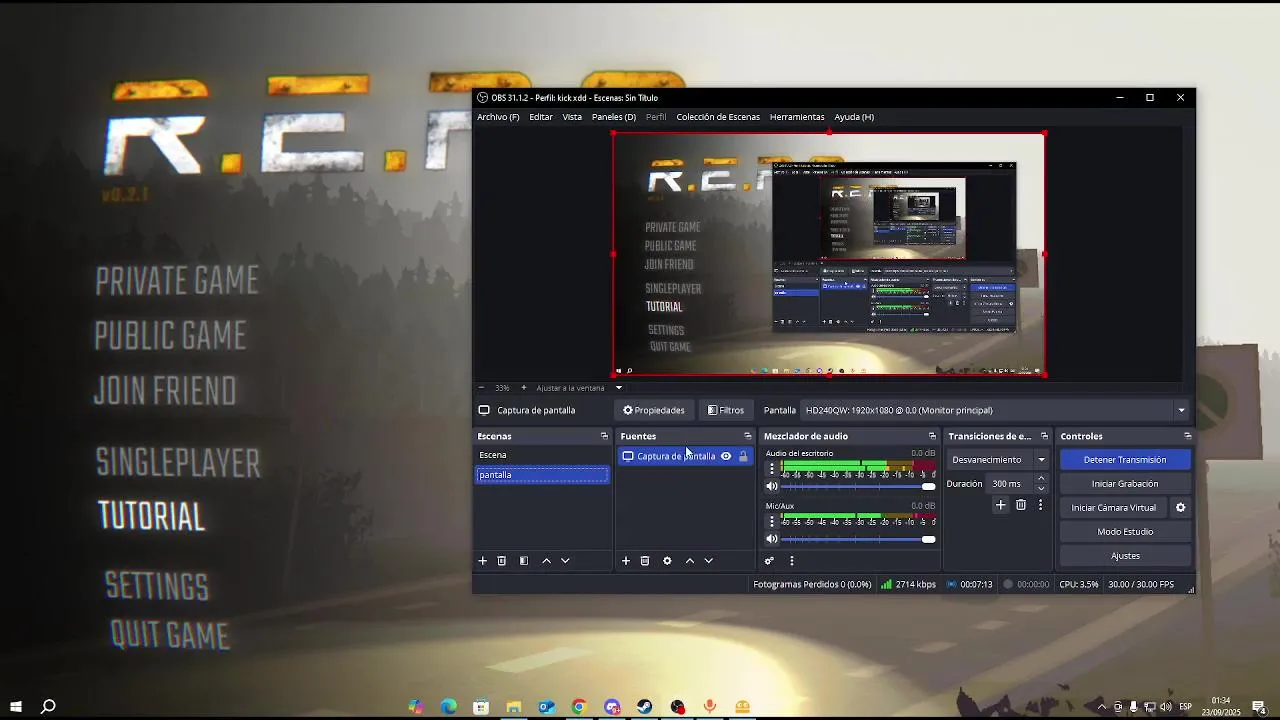Open transition properties three-dot icon

[x=1040, y=505]
